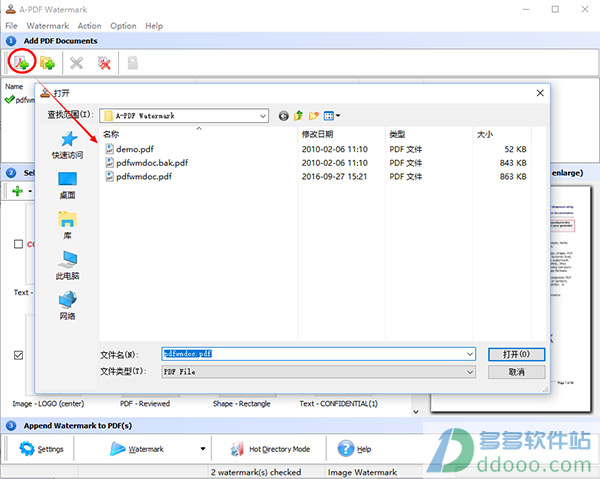Sort by 修改日期 date column header
The height and width of the screenshot is (479, 600).
coord(341,134)
